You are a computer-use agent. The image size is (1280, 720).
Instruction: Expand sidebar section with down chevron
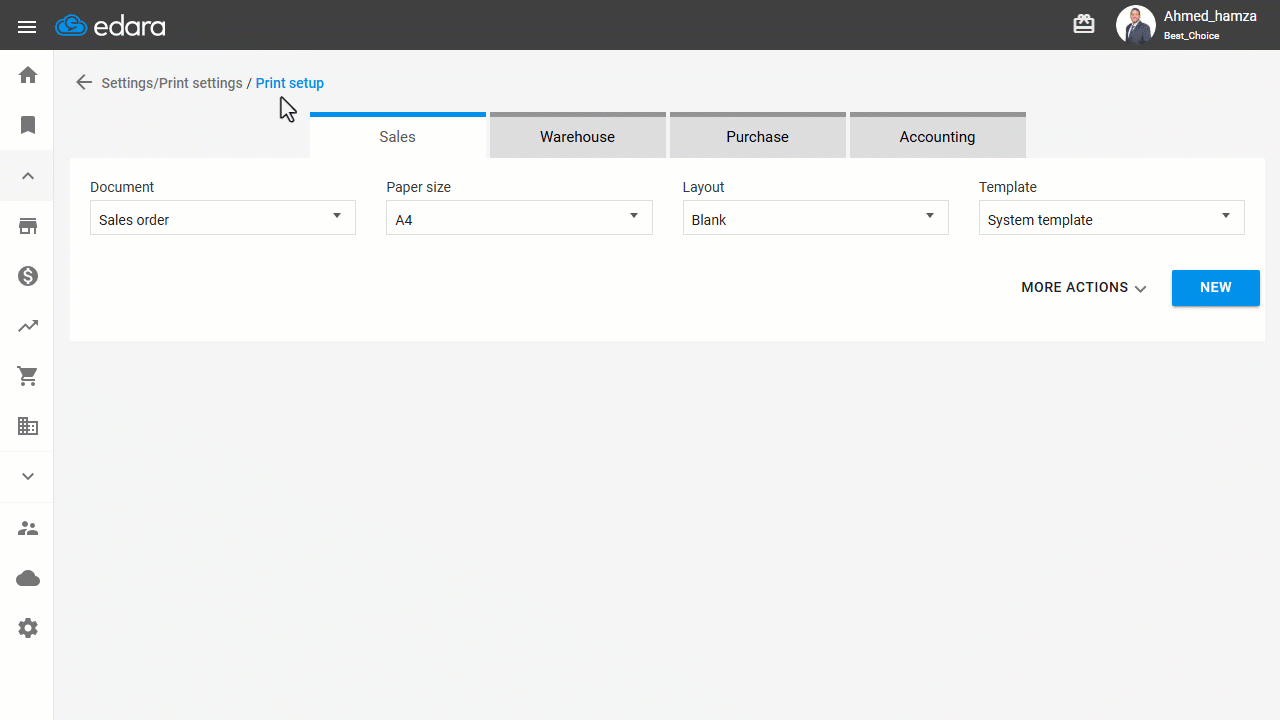click(28, 477)
